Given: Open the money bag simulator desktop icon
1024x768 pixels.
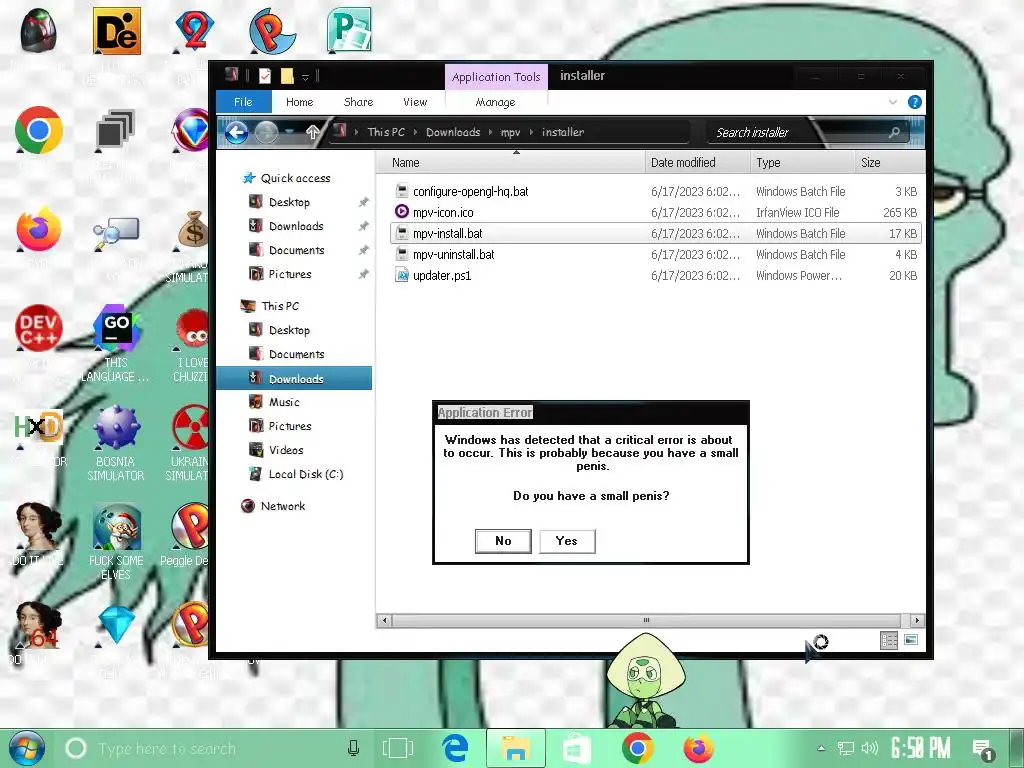Looking at the screenshot, I should tap(193, 229).
